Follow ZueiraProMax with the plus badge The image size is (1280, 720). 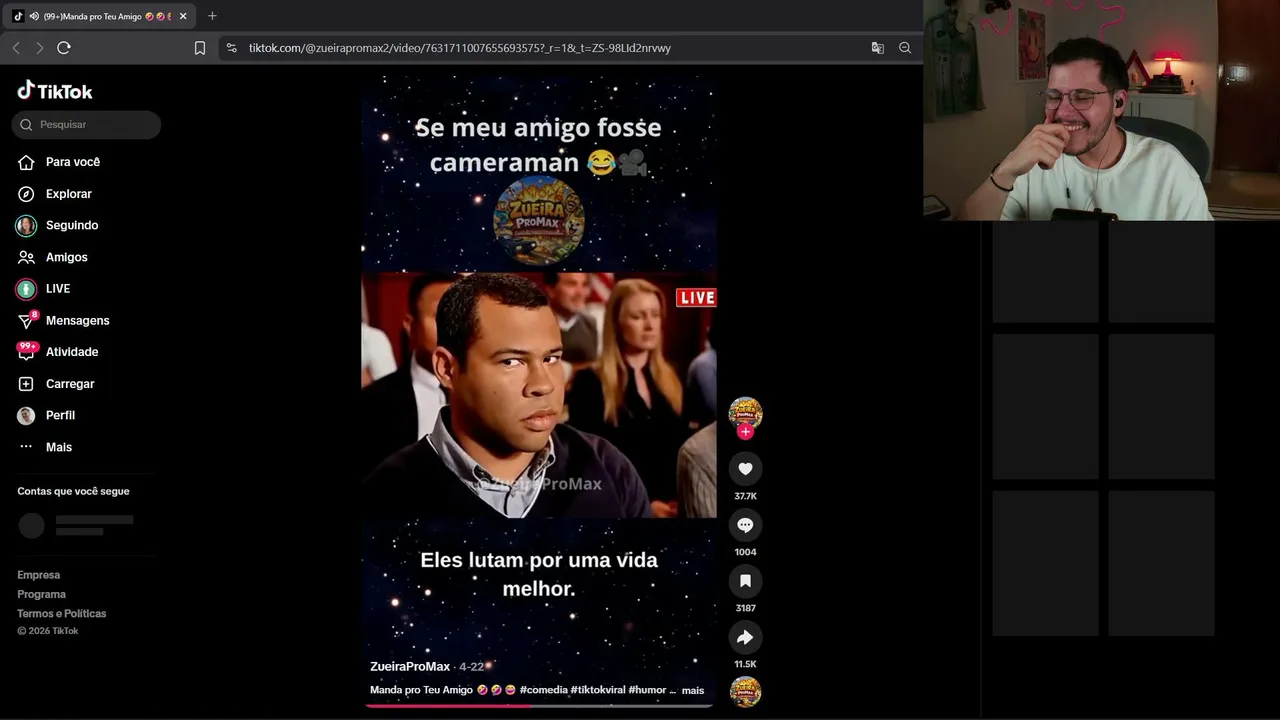pos(745,432)
